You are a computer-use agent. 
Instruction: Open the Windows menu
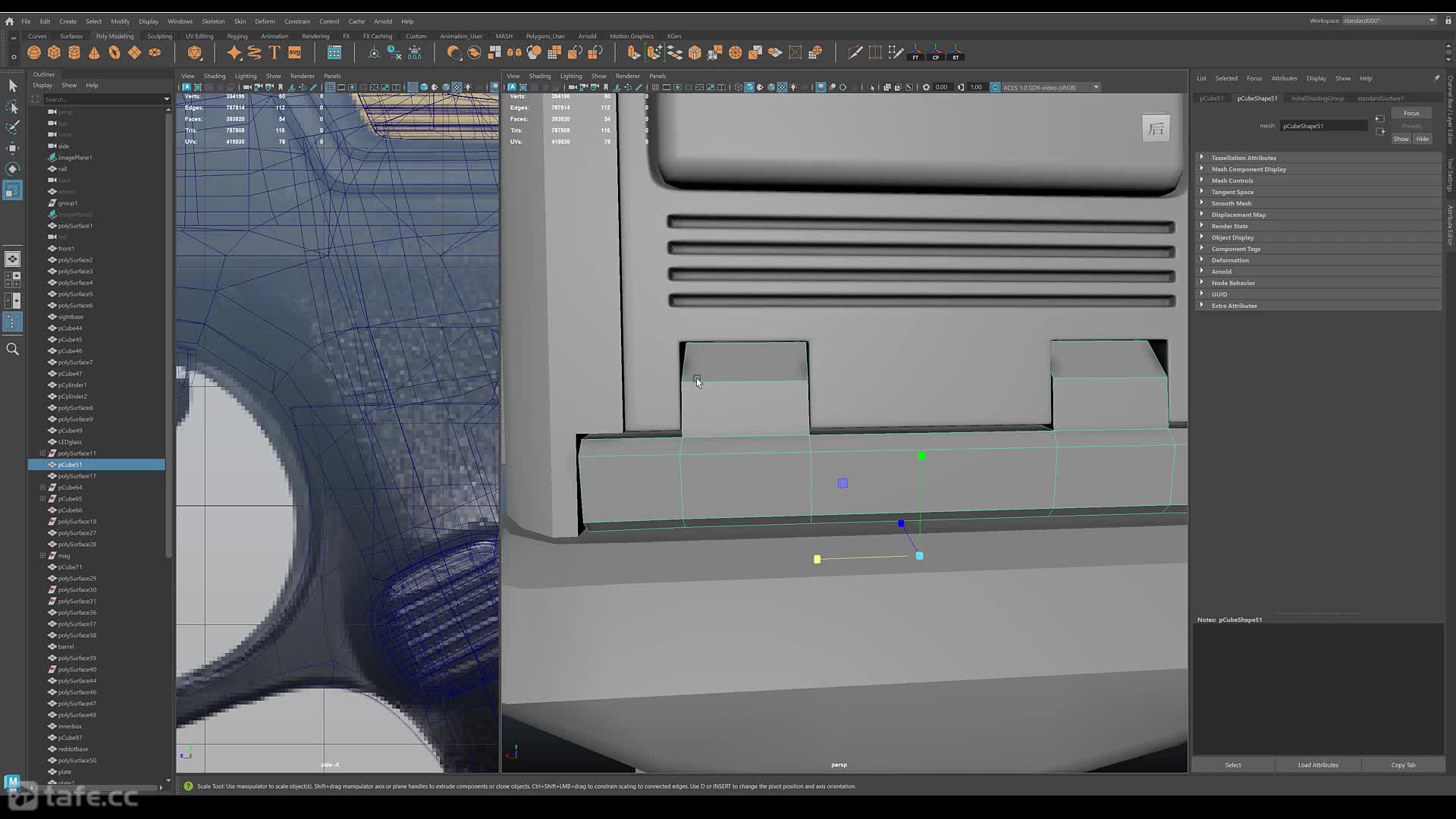(180, 21)
